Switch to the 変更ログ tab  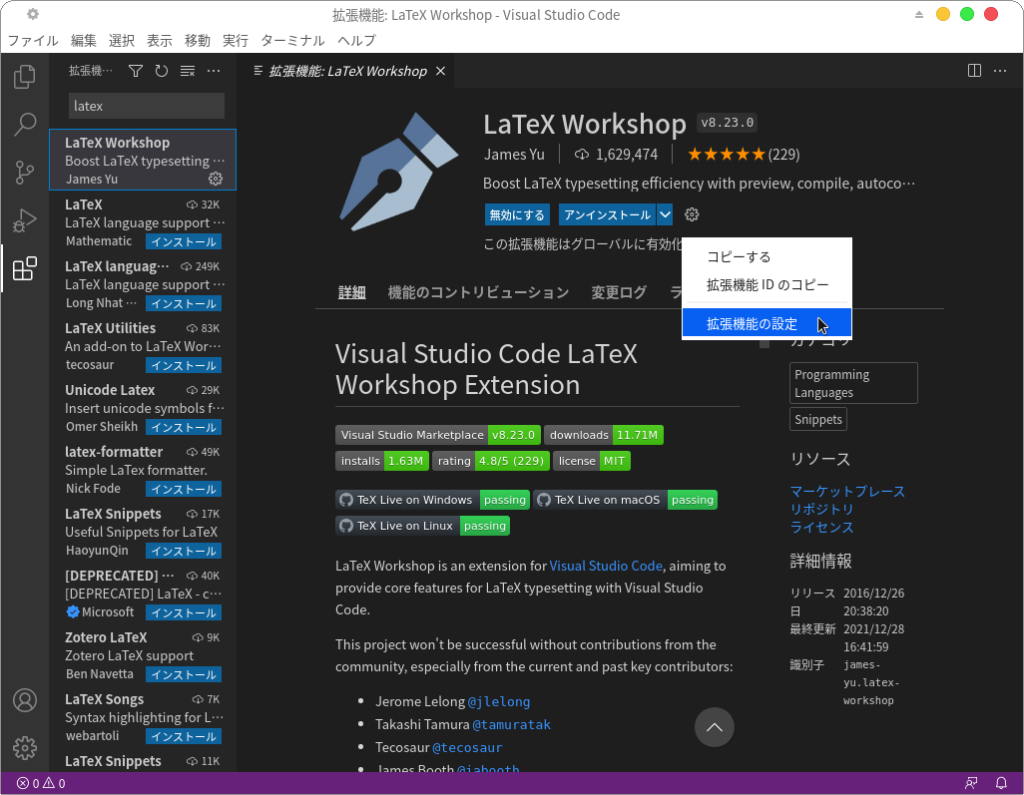[618, 293]
